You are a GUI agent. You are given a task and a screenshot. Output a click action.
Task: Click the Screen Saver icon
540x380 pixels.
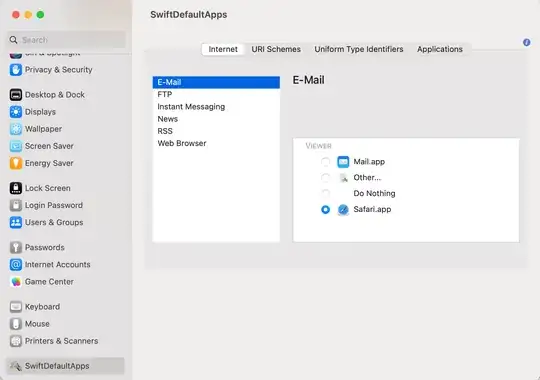tap(16, 146)
